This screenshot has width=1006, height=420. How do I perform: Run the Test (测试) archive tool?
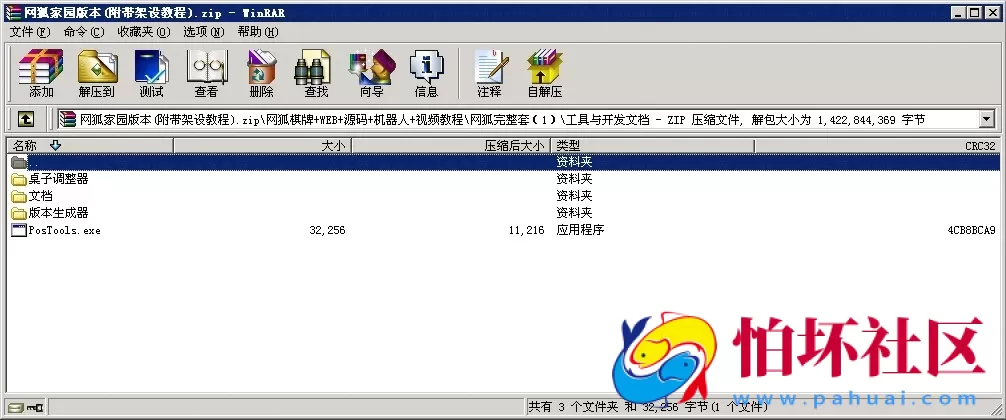151,73
